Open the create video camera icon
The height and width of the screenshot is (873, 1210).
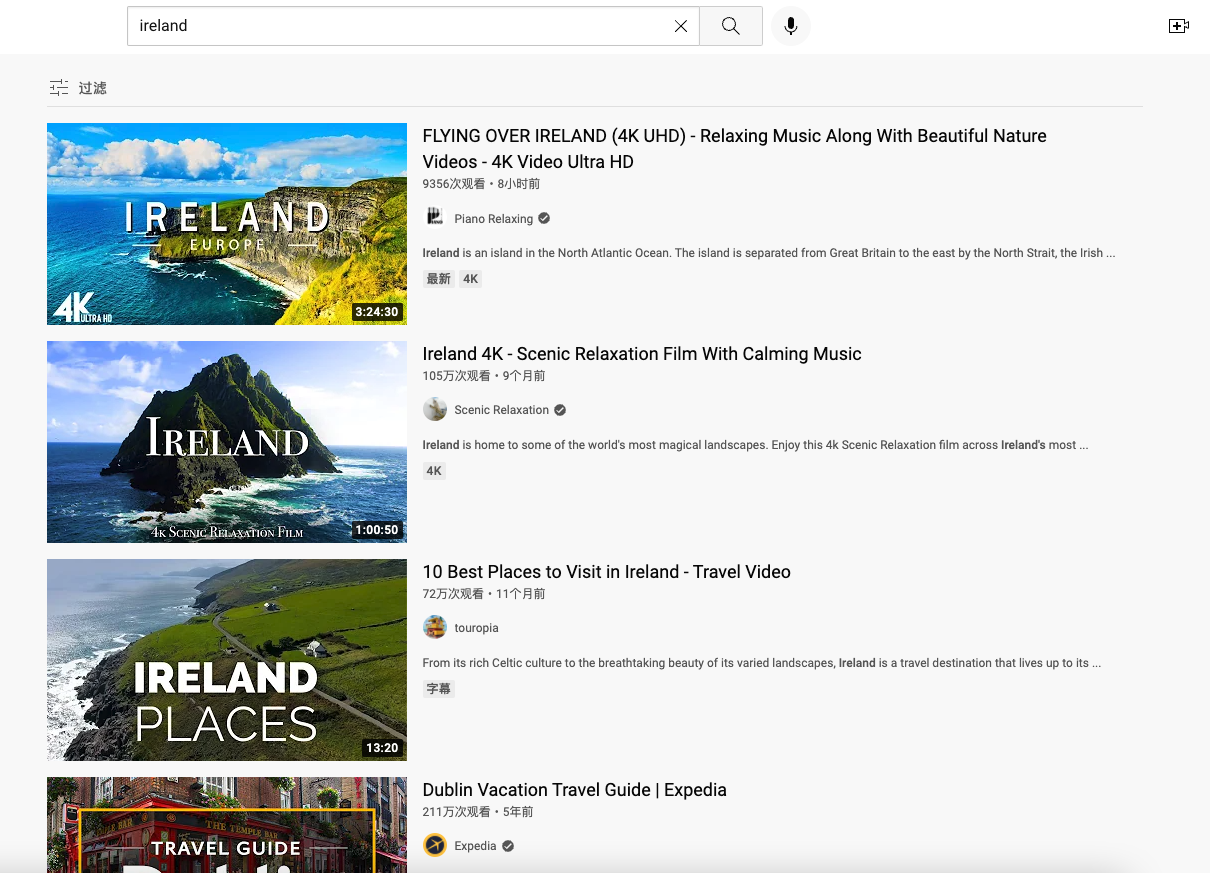click(x=1179, y=26)
